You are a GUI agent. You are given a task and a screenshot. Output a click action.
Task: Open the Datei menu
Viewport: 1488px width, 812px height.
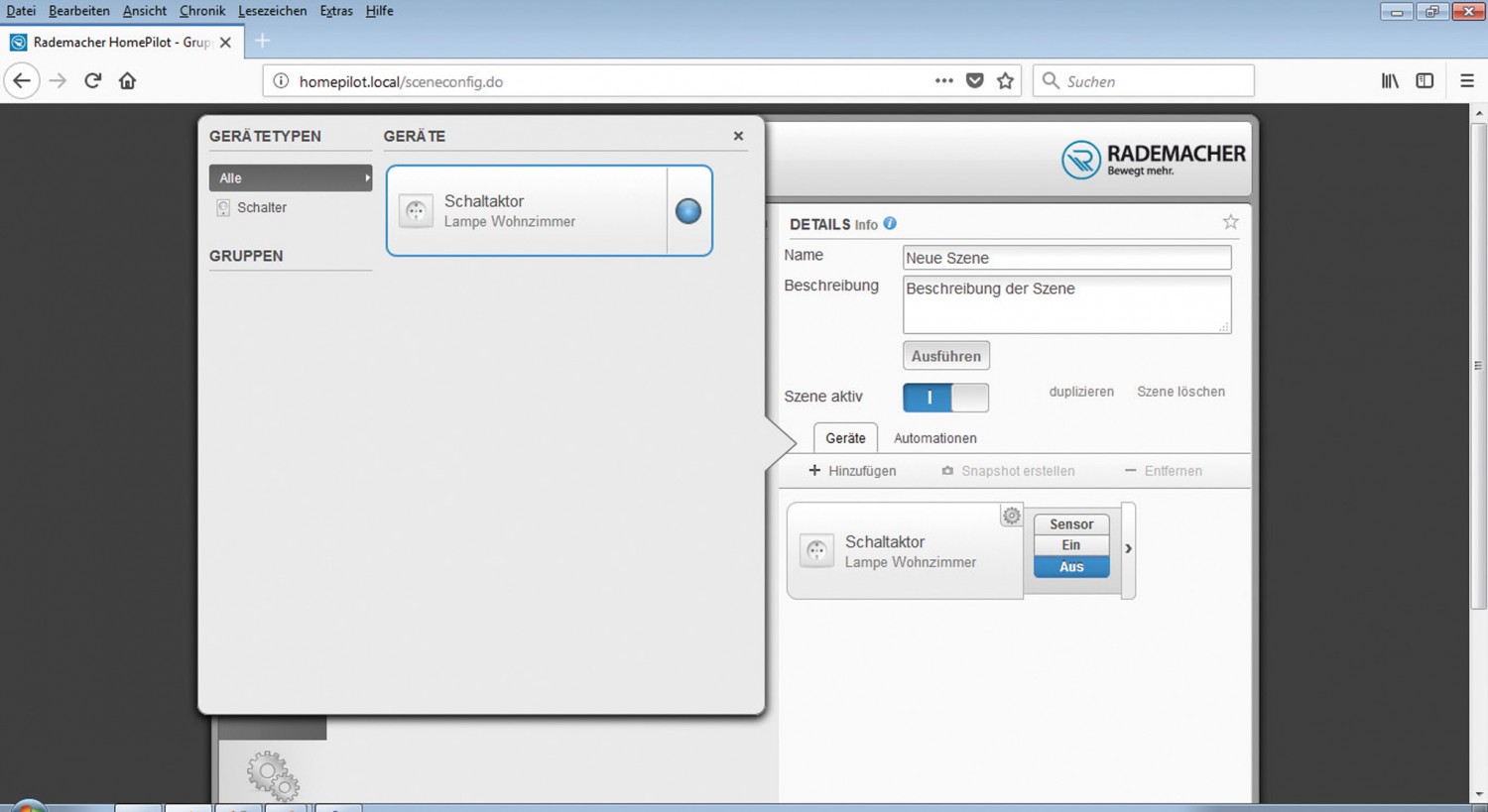[x=21, y=11]
